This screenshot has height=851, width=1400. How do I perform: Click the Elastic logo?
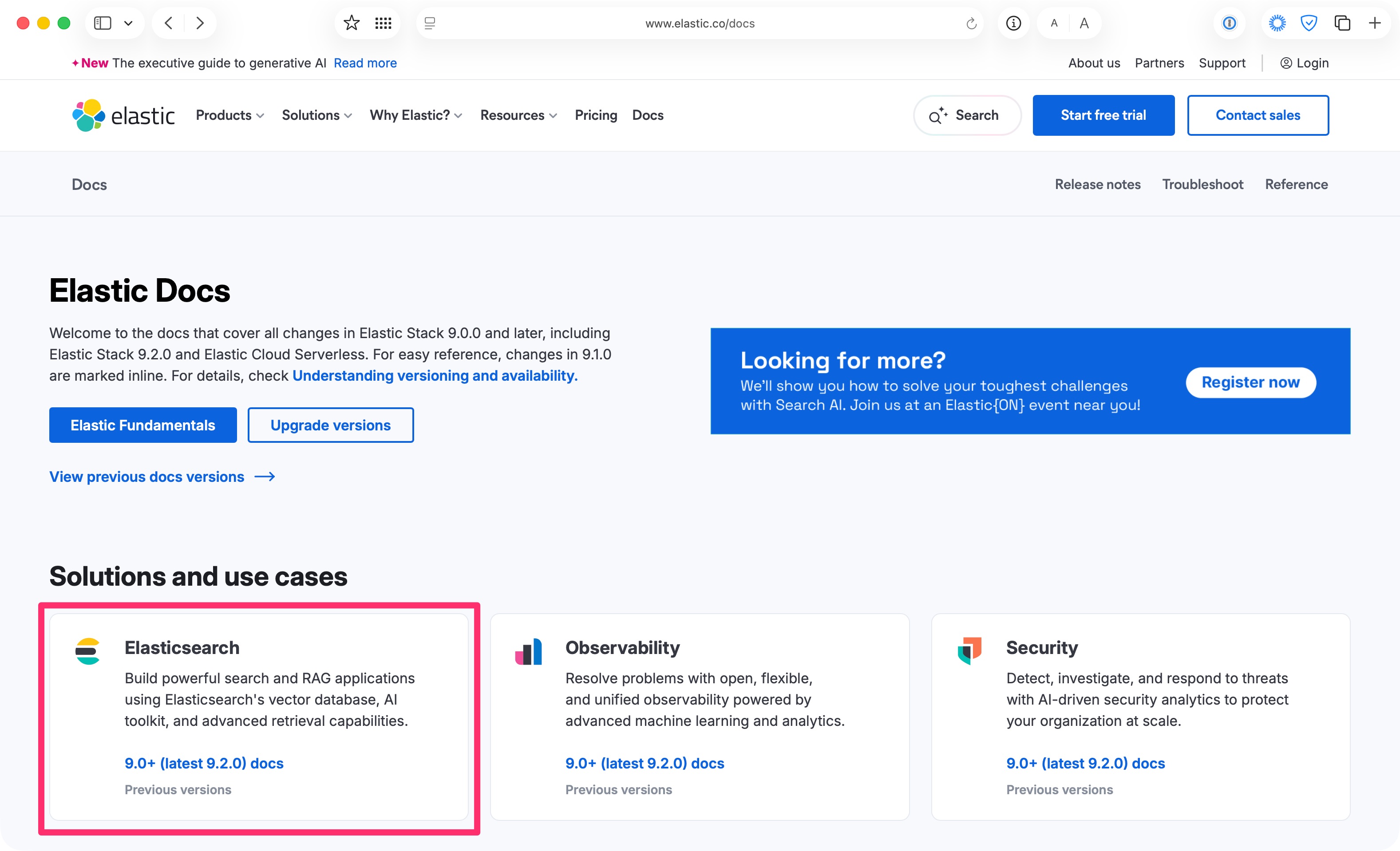[x=124, y=115]
